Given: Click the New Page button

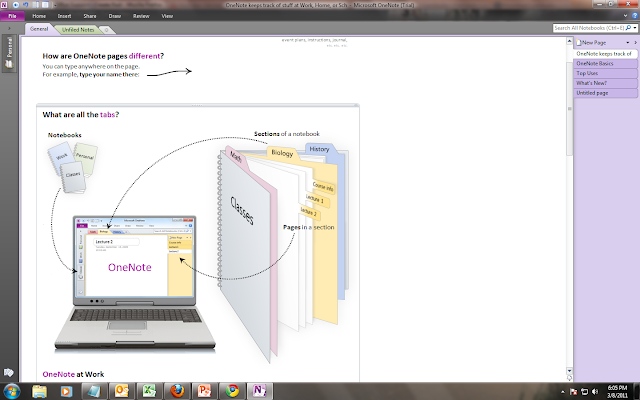Looking at the screenshot, I should click(591, 42).
